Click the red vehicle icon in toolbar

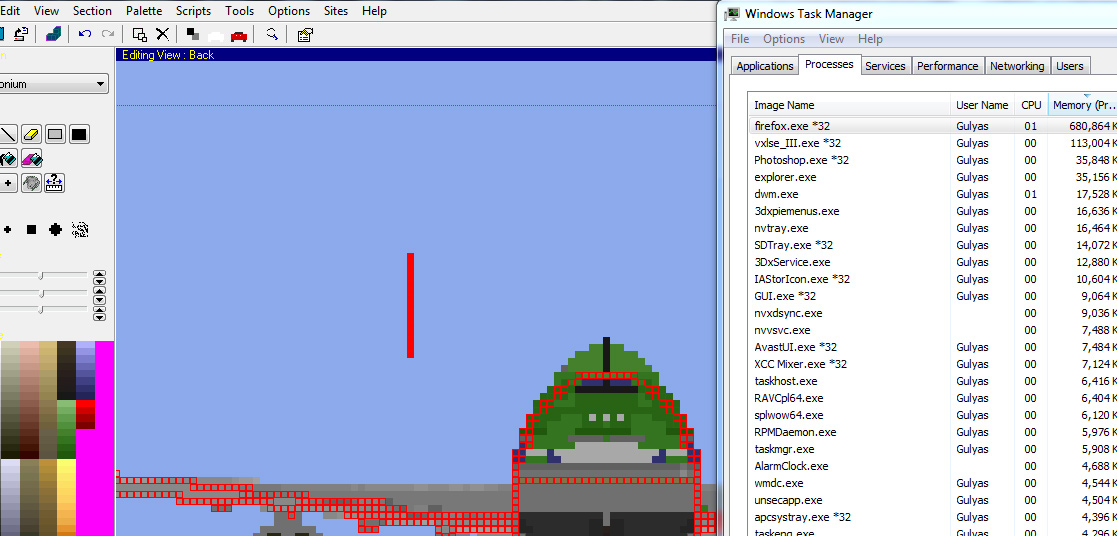click(x=239, y=35)
